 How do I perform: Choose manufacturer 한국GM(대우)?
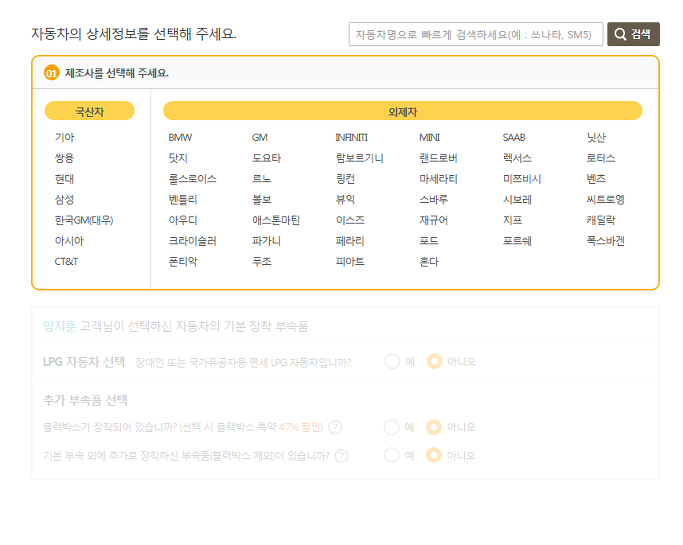84,220
